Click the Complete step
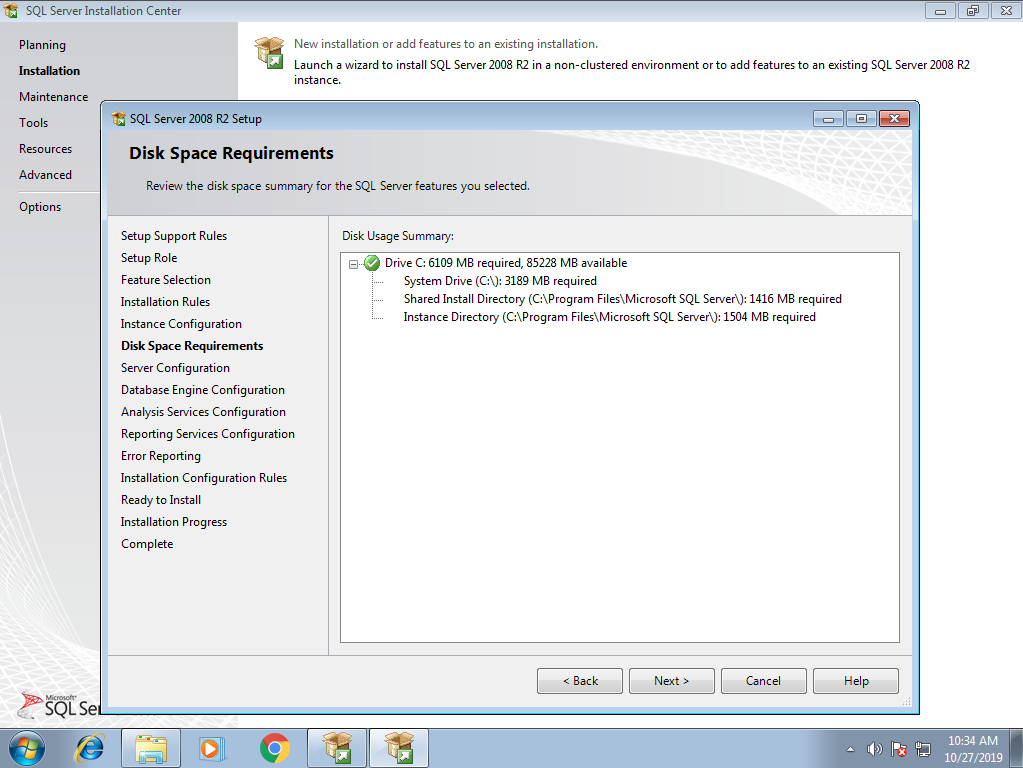 click(x=147, y=544)
